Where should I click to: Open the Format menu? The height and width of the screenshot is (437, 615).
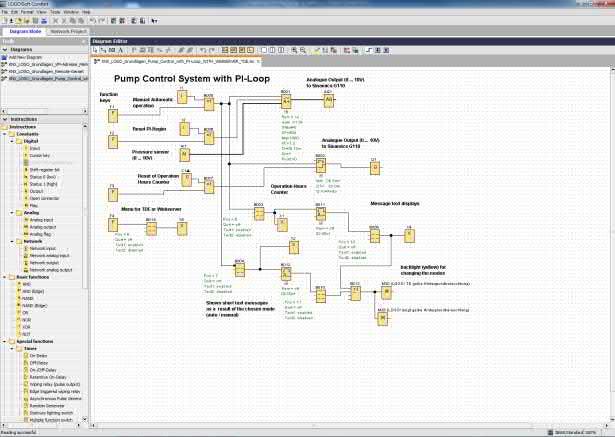(27, 12)
